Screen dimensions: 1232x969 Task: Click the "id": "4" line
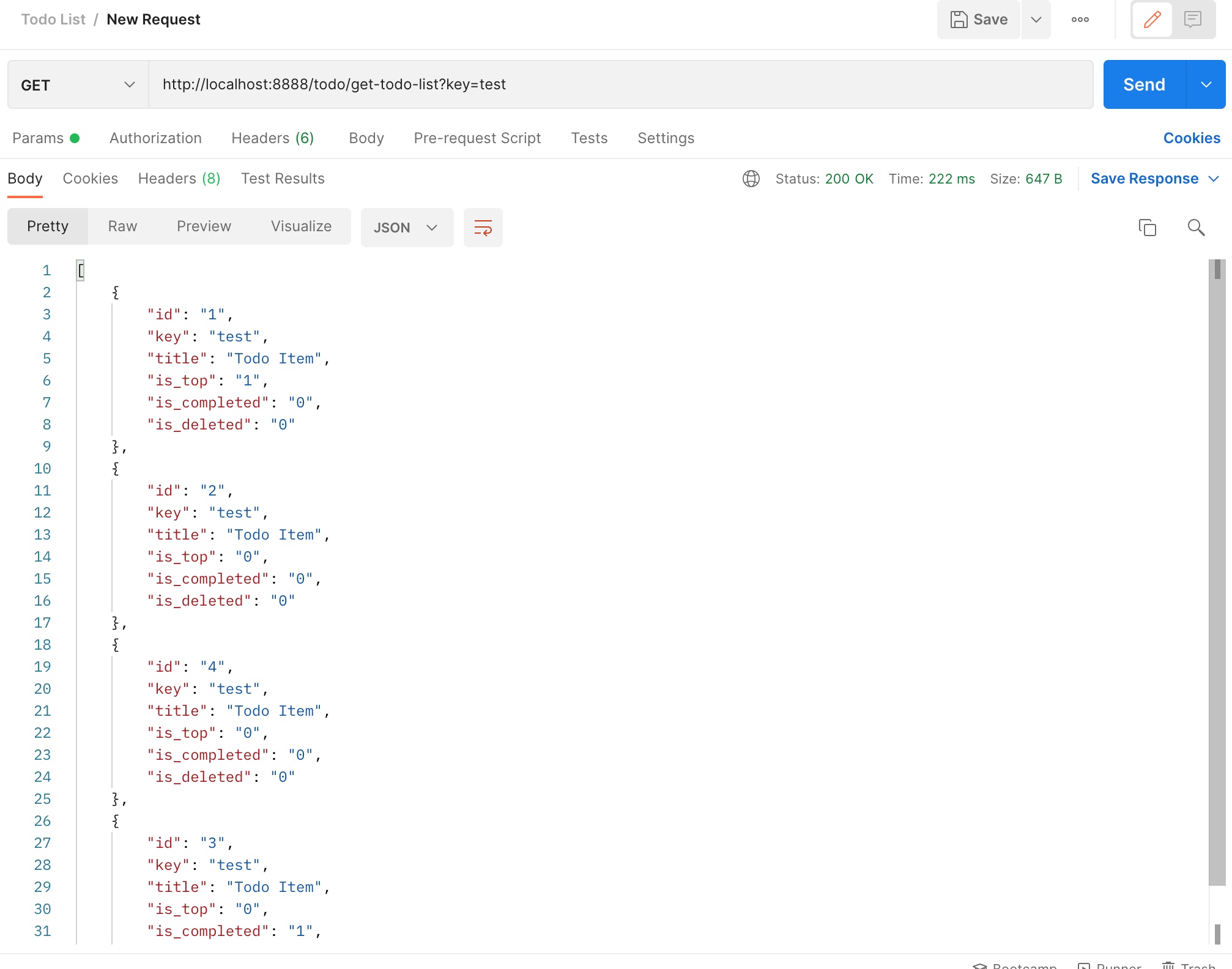[190, 667]
